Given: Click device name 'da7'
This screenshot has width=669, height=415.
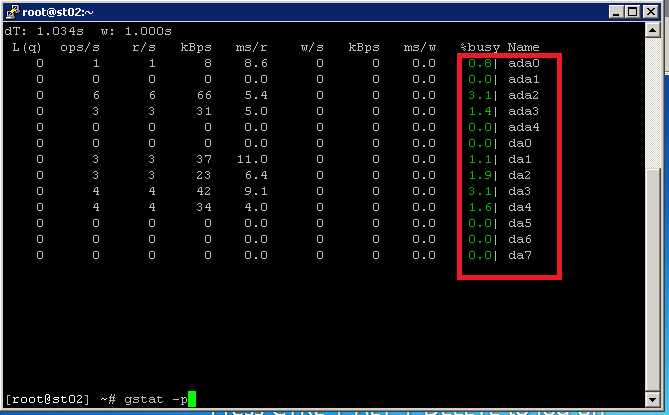Looking at the screenshot, I should (520, 255).
